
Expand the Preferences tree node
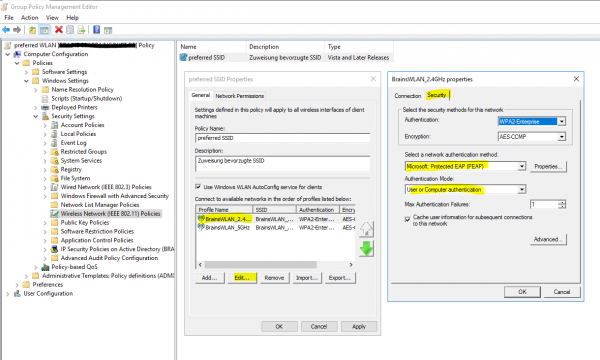tap(17, 285)
